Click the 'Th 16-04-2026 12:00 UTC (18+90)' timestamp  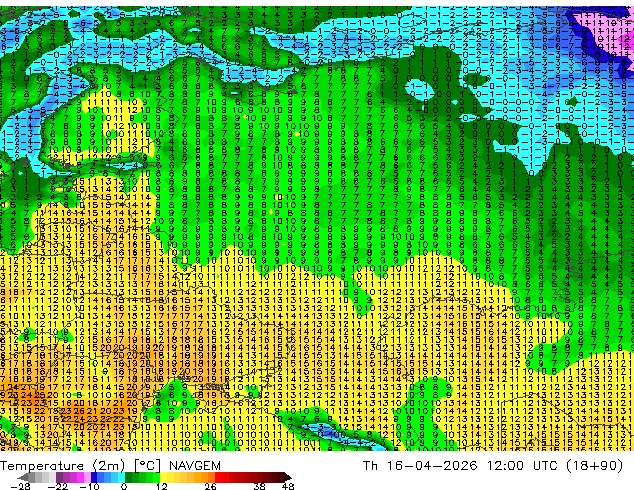[x=493, y=466]
